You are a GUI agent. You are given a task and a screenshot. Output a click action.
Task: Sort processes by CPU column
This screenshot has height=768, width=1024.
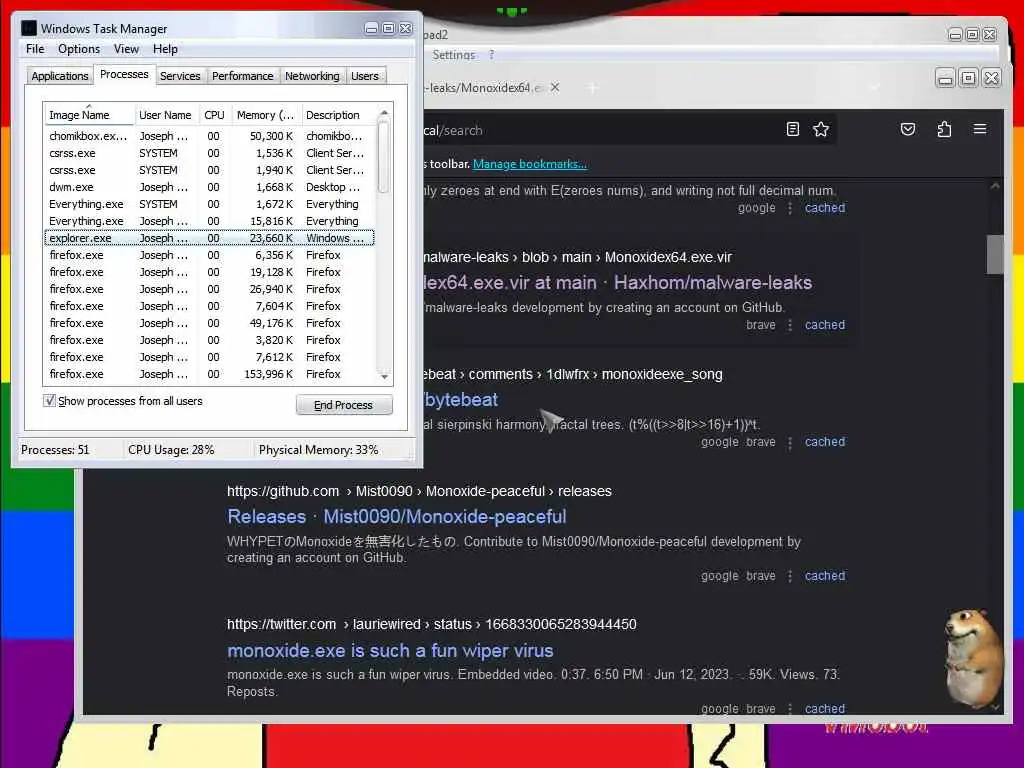point(214,115)
